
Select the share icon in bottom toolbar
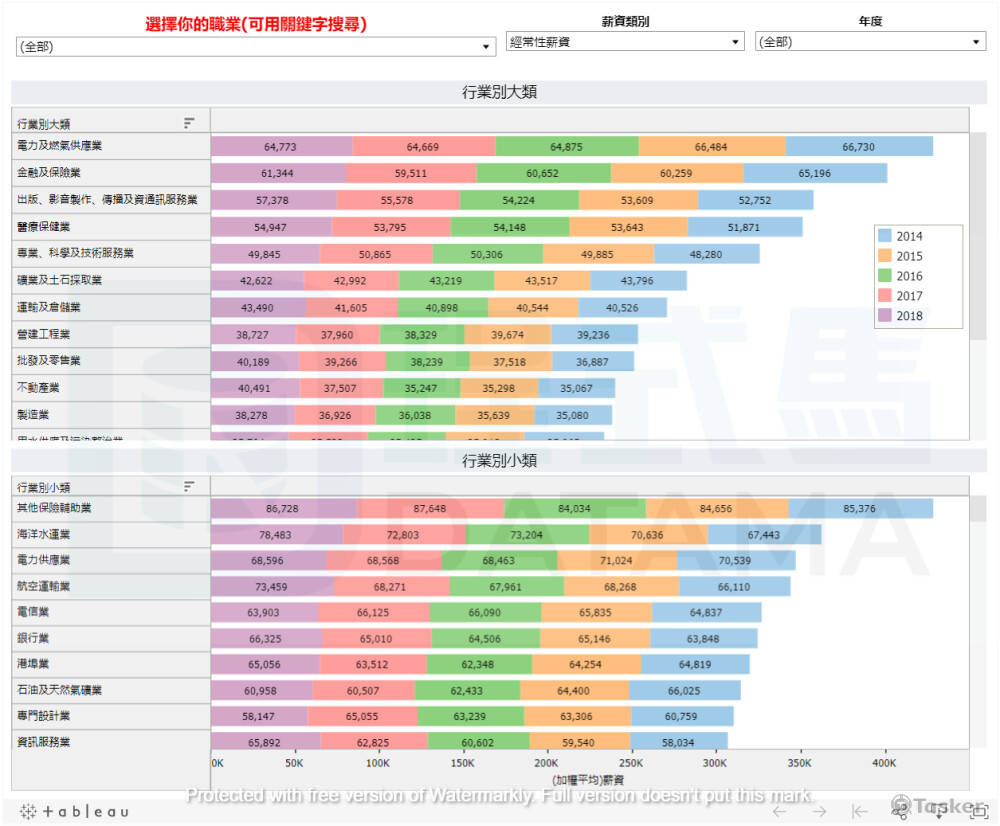[x=899, y=811]
